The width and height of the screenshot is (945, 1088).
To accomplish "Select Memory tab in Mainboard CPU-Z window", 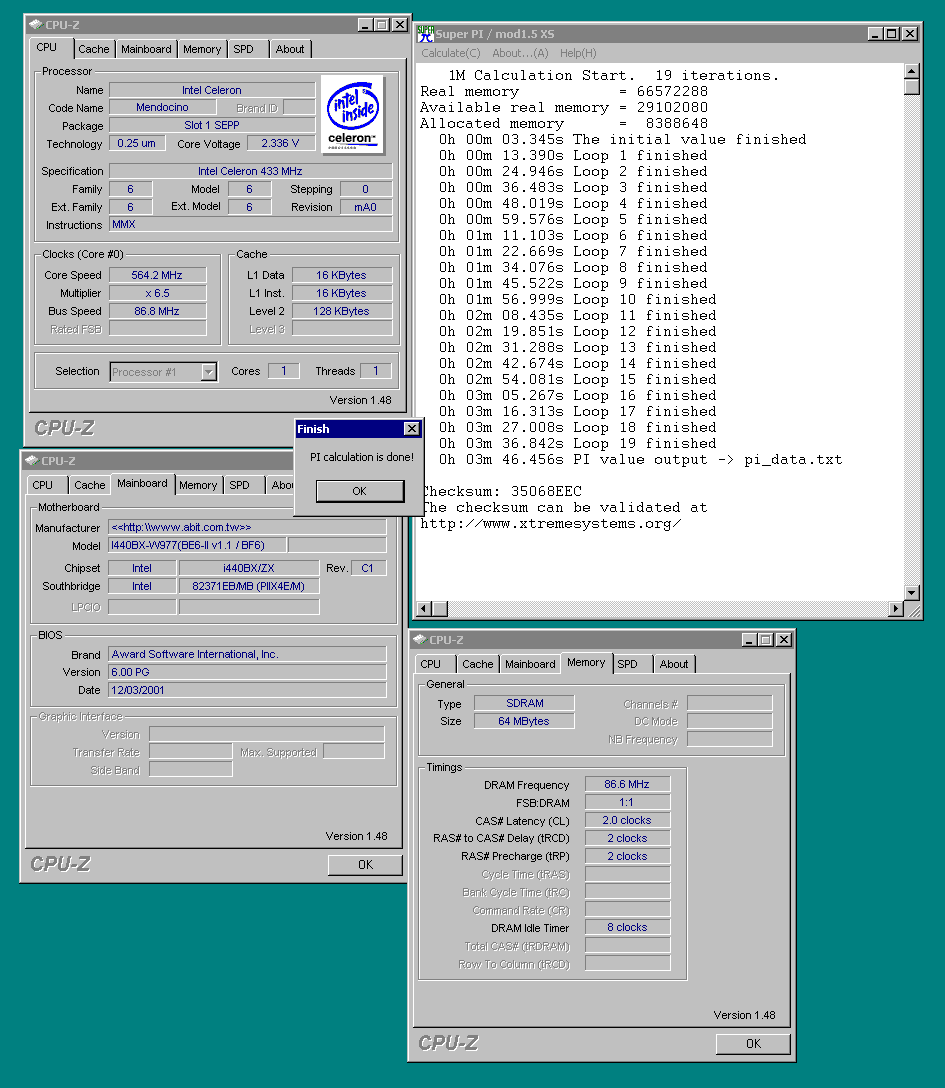I will pos(198,485).
